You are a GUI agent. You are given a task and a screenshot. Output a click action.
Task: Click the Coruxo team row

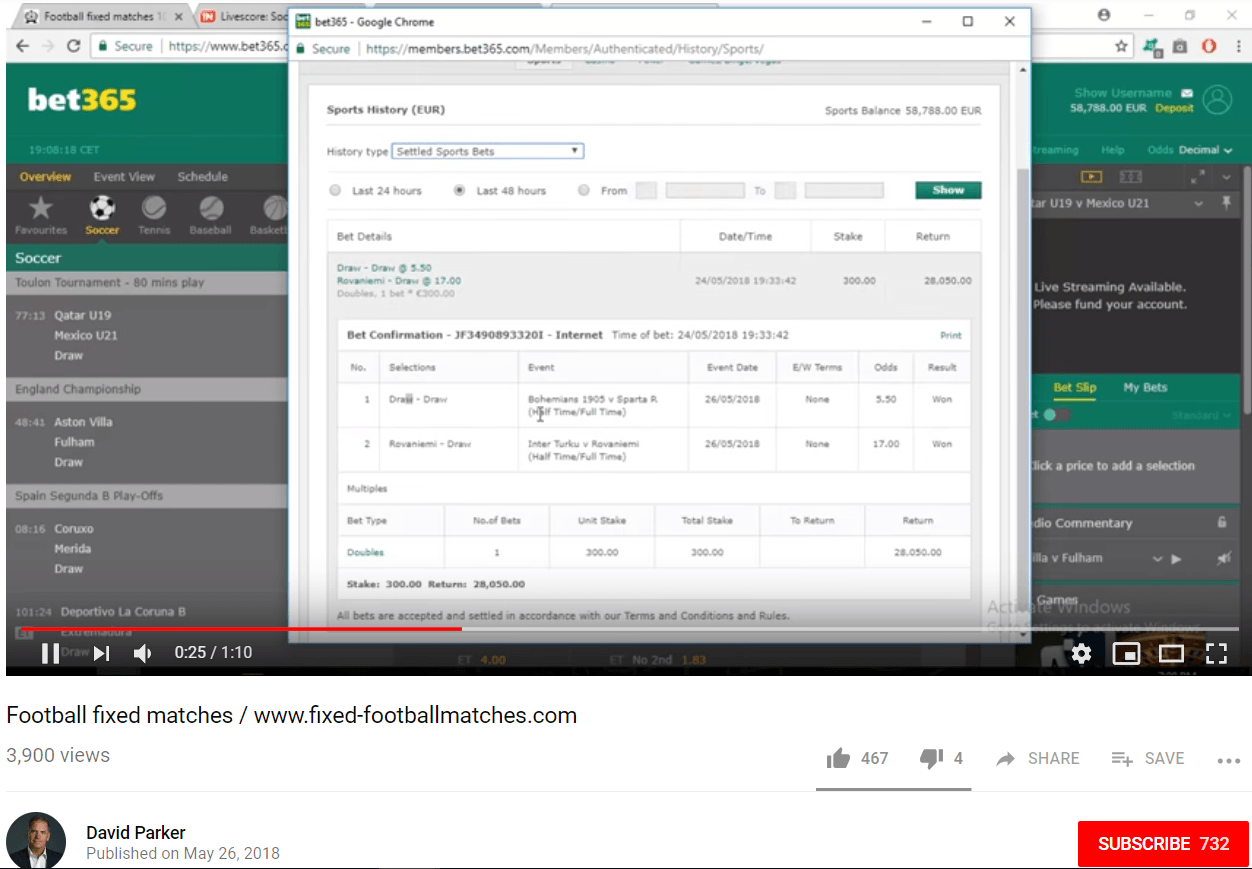pyautogui.click(x=74, y=529)
